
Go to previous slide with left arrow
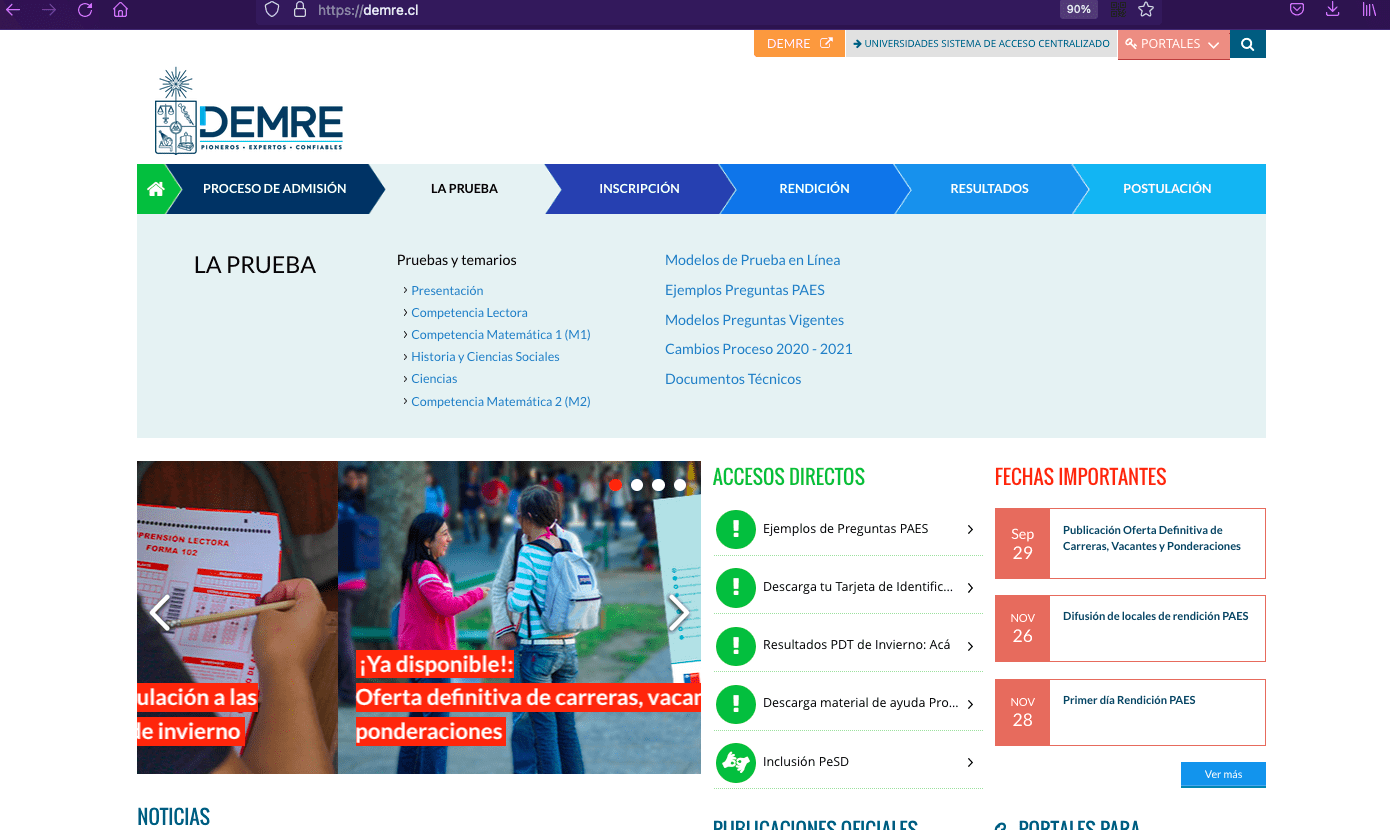pos(160,613)
